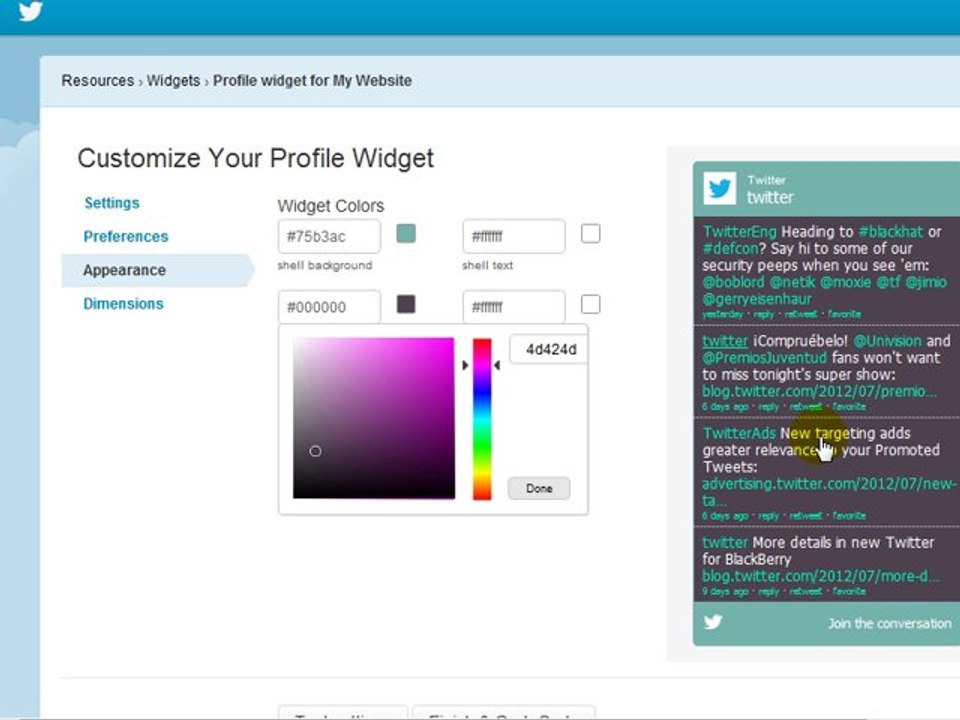Screen dimensions: 960x720
Task: Click the 'Customize Your Profile Widget' heading
Action: pyautogui.click(x=256, y=159)
